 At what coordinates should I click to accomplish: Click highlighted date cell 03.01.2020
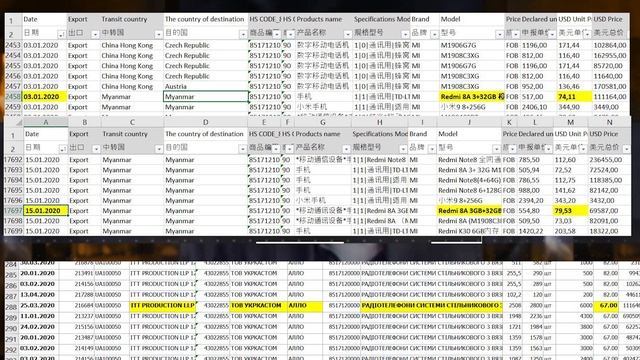(45, 97)
